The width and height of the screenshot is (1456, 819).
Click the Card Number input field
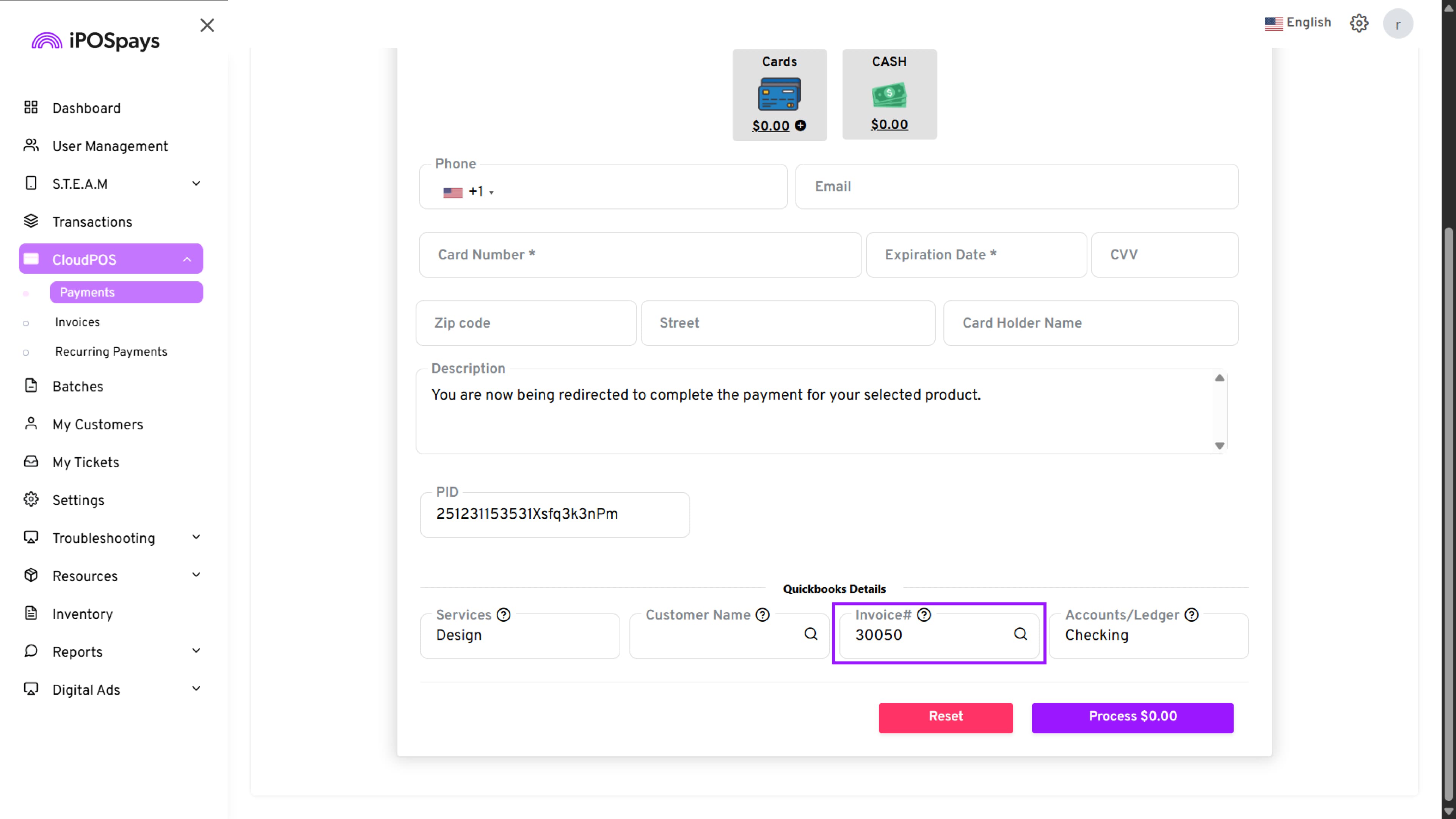(640, 255)
